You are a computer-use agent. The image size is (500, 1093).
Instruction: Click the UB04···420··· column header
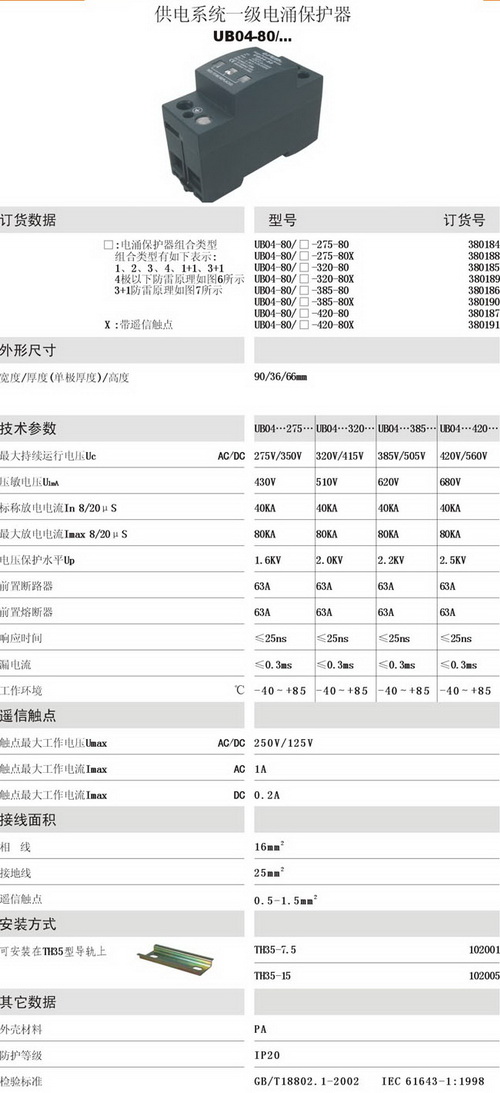(469, 429)
